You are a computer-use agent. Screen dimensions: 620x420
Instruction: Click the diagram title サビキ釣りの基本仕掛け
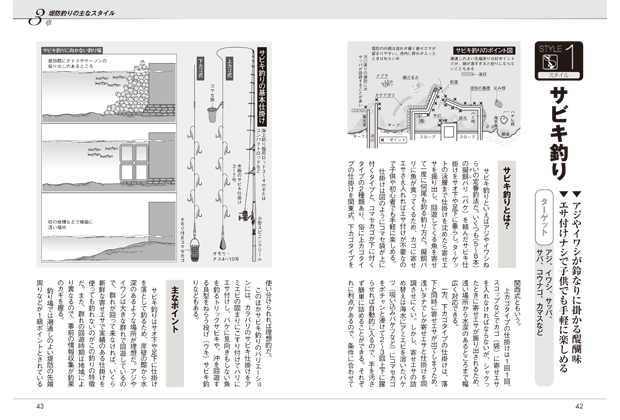[x=261, y=85]
